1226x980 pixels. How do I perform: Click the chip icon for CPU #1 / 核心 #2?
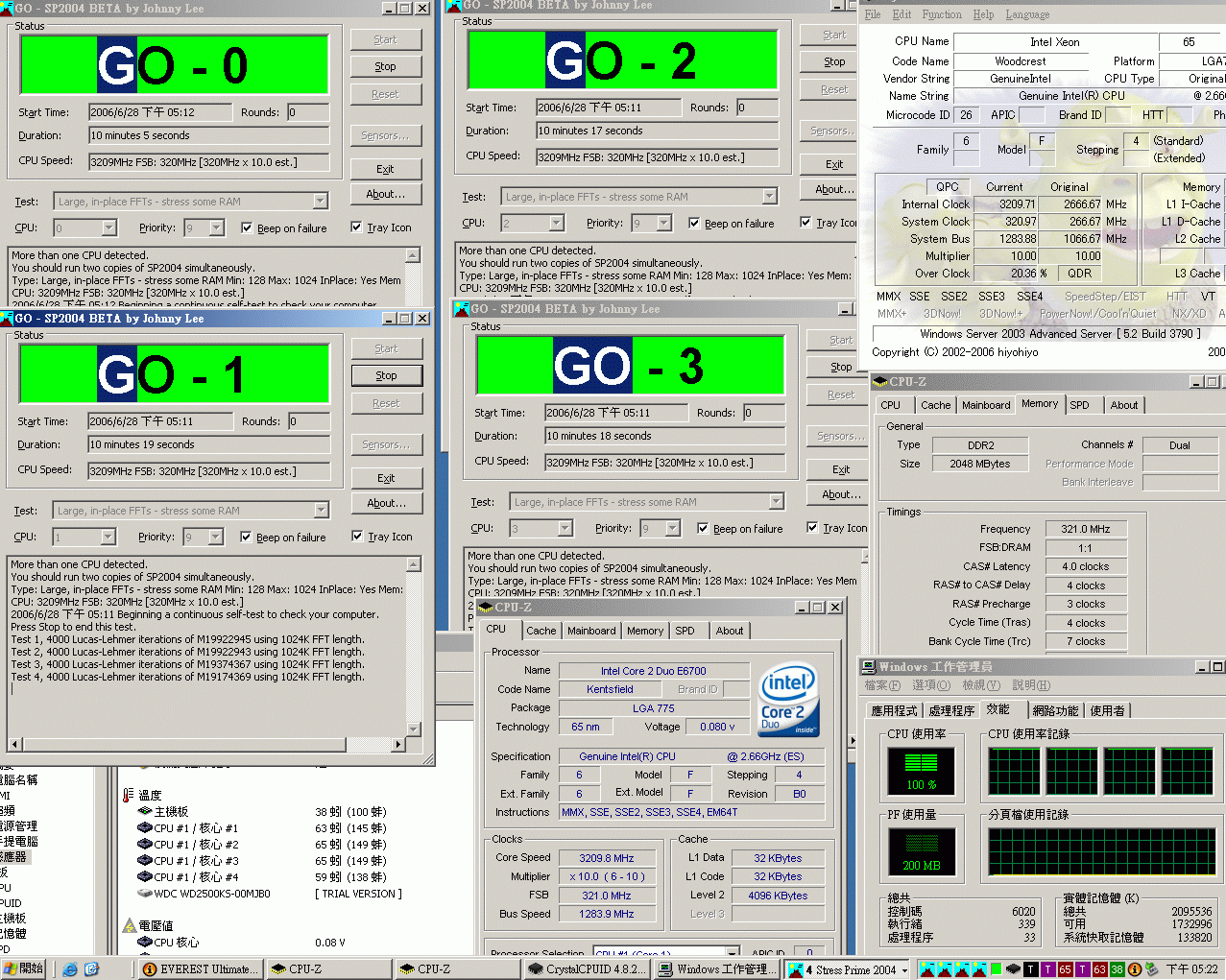[145, 844]
